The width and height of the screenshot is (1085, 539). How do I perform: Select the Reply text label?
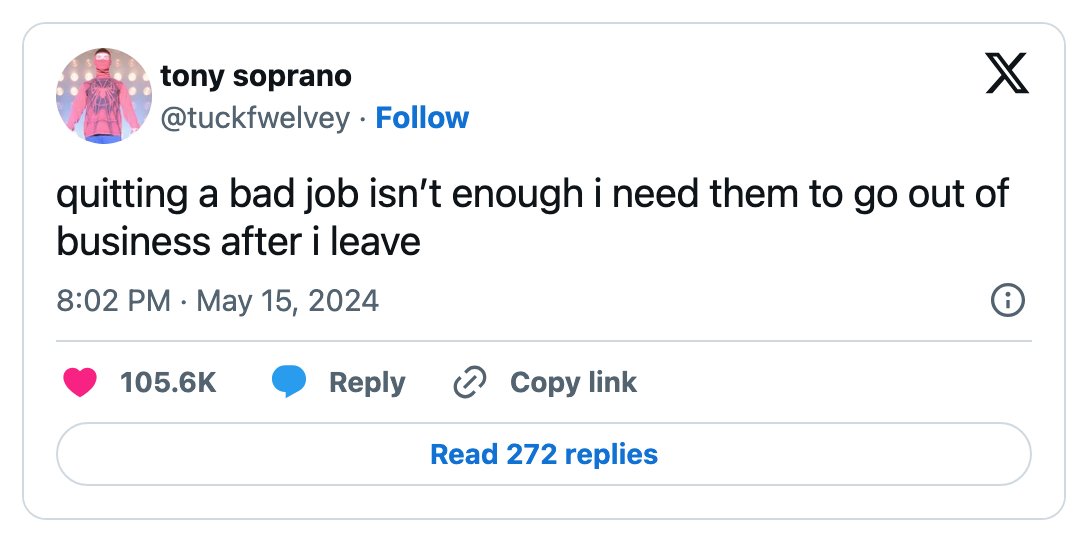(367, 383)
